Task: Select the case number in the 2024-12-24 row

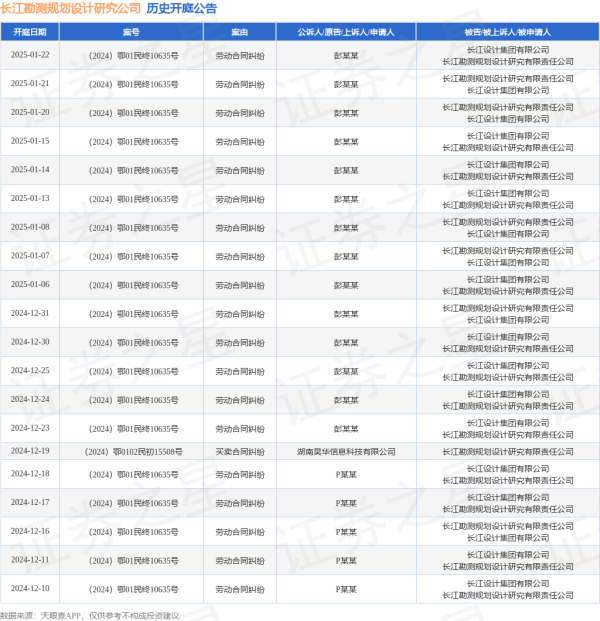Action: (133, 400)
